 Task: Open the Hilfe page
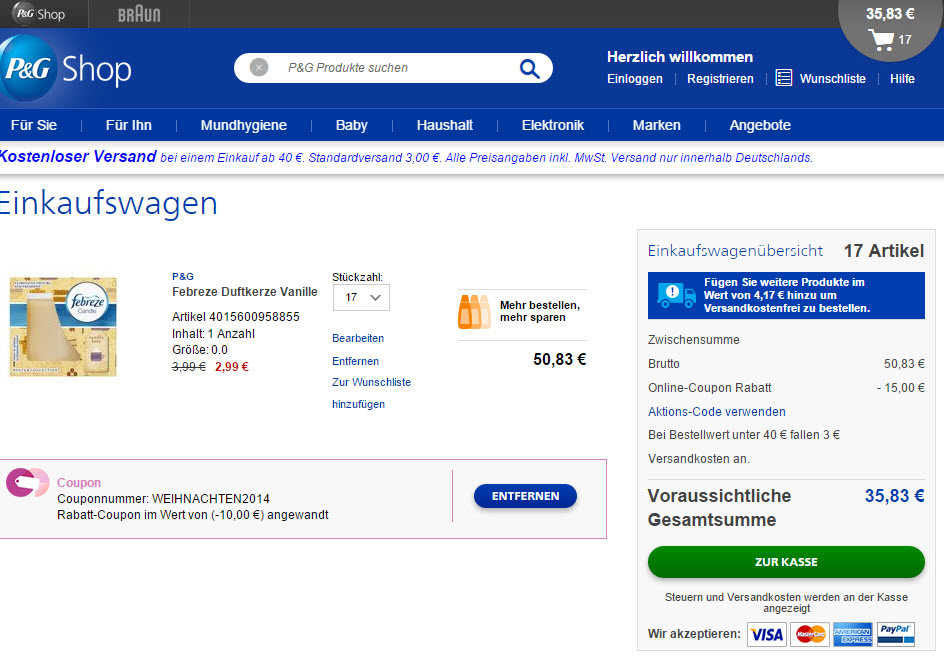[x=902, y=79]
